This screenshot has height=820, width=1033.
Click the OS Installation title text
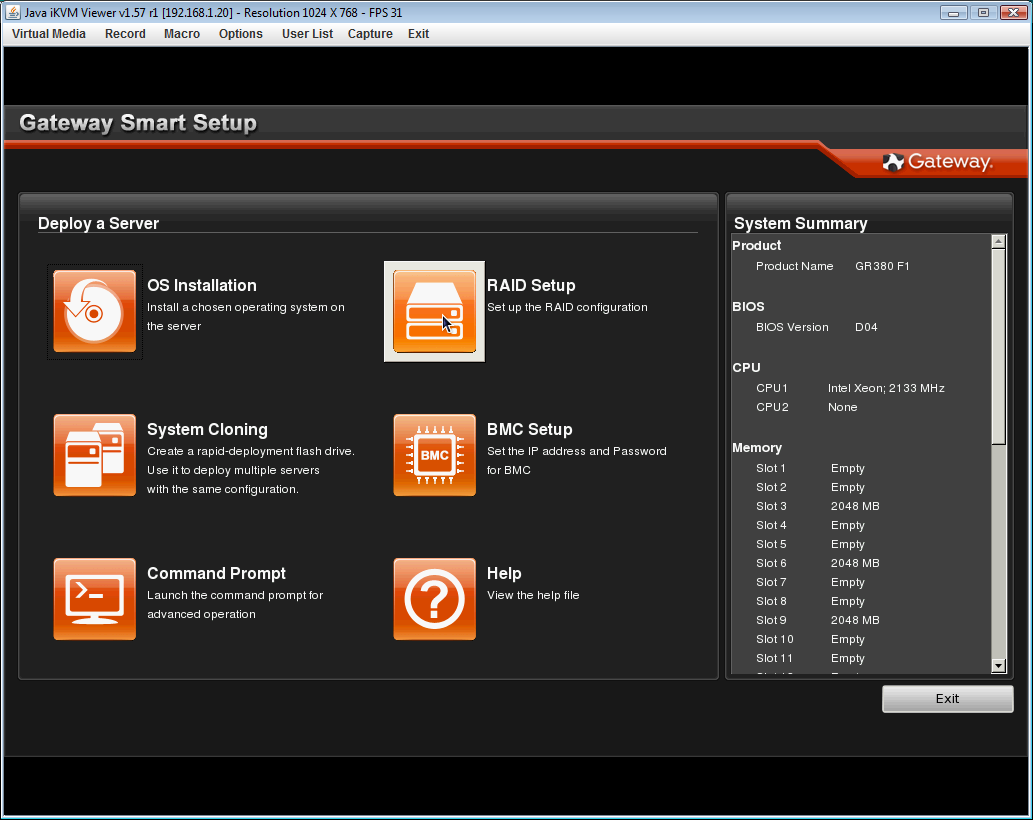coord(202,285)
